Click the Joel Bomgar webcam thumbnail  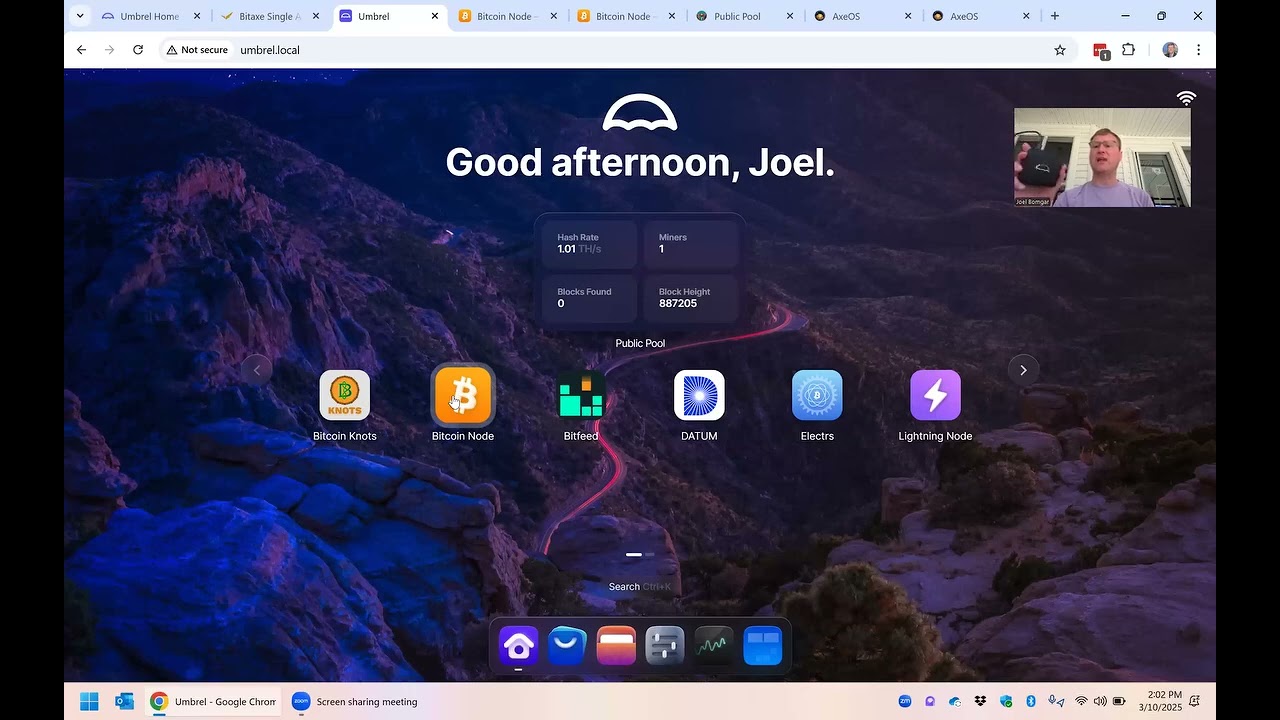(x=1102, y=157)
